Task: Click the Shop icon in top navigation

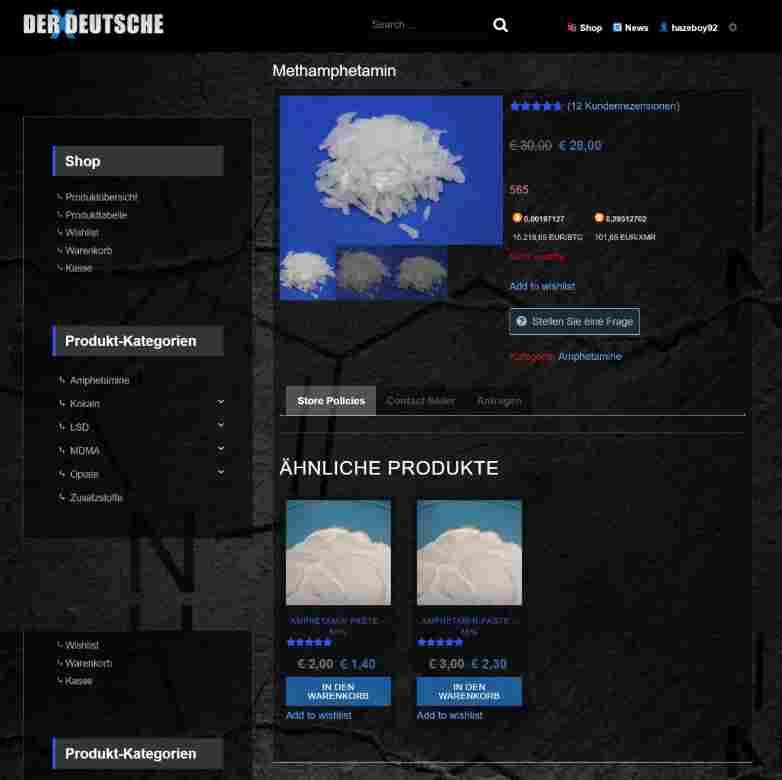Action: pyautogui.click(x=572, y=28)
